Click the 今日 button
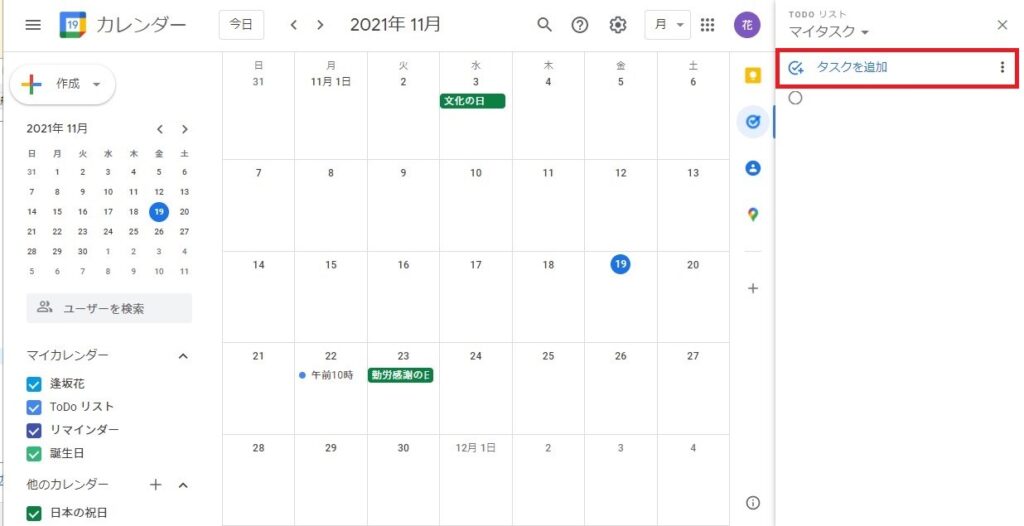This screenshot has width=1024, height=526. coord(241,24)
